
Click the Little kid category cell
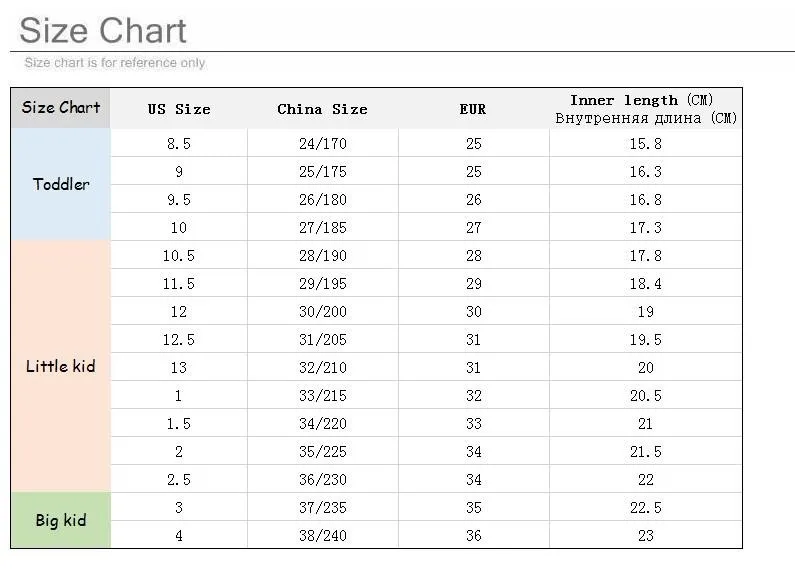pos(61,366)
